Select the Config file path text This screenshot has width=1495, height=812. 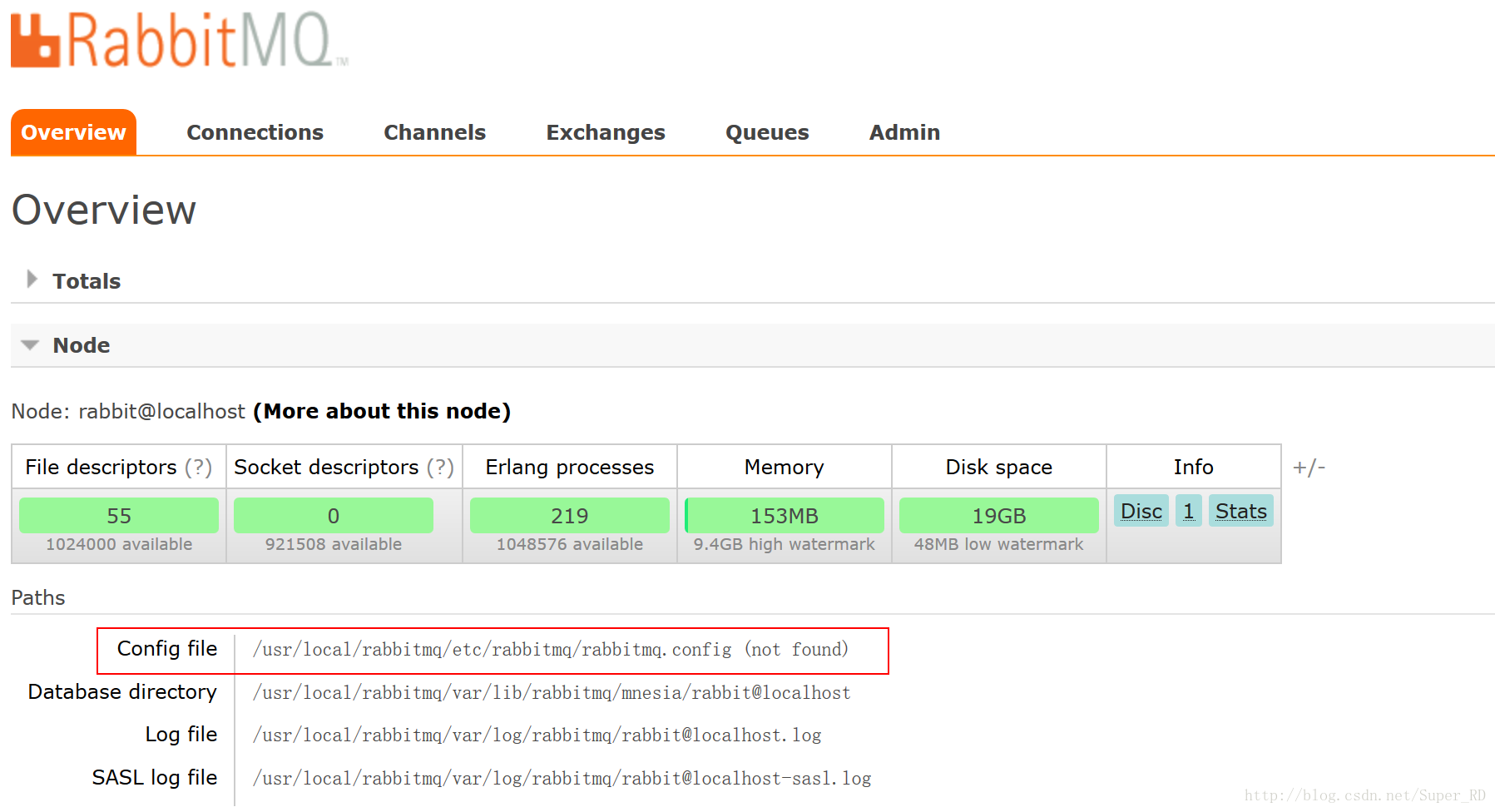551,650
